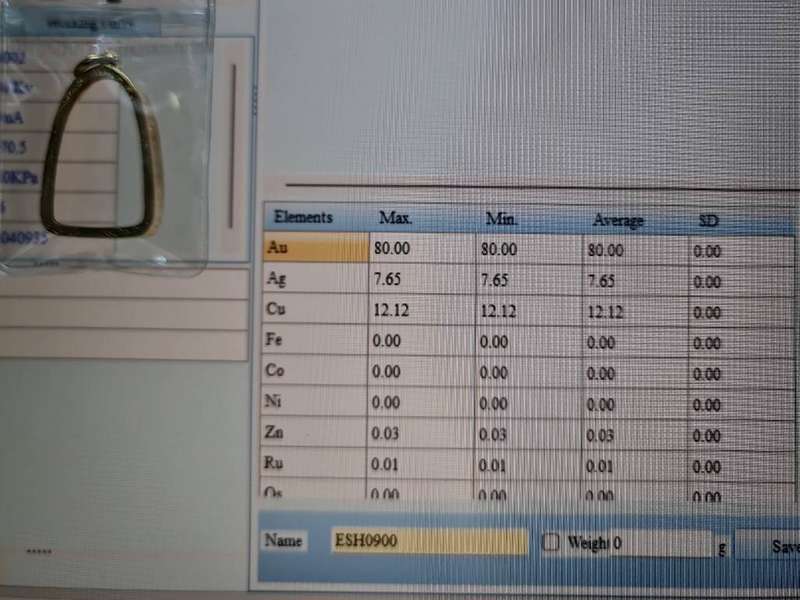Screen dimensions: 800x600
Task: Click the Co element cell
Action: pos(315,371)
